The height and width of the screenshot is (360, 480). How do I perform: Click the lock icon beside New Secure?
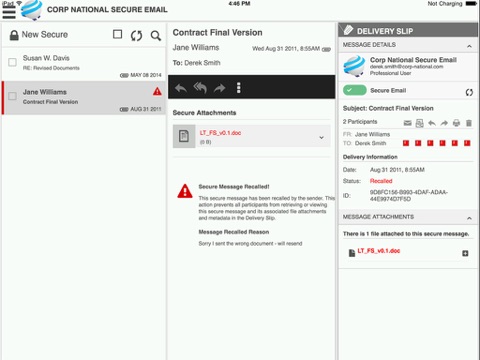(x=14, y=35)
